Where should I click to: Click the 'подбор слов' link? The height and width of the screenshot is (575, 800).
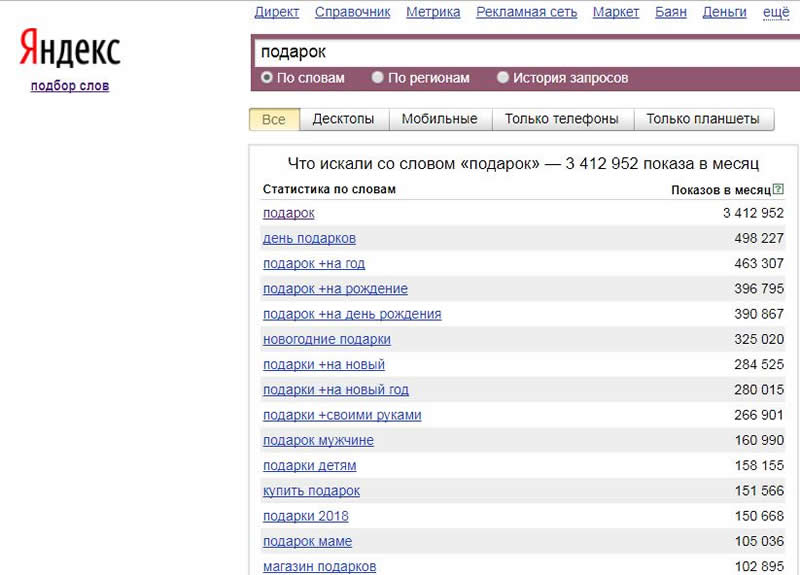tap(70, 86)
